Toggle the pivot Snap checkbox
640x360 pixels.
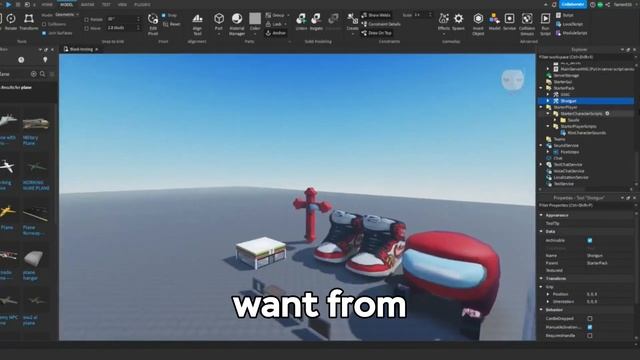164,15
